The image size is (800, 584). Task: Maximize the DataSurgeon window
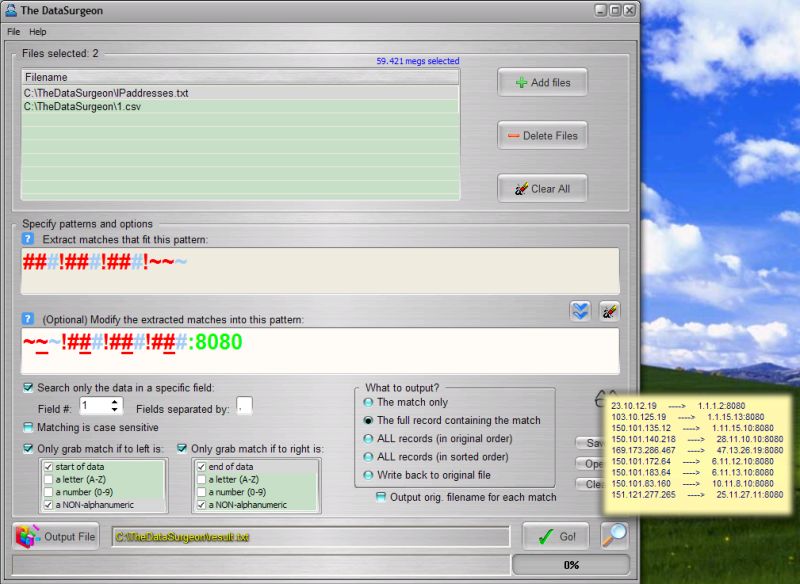click(x=615, y=10)
